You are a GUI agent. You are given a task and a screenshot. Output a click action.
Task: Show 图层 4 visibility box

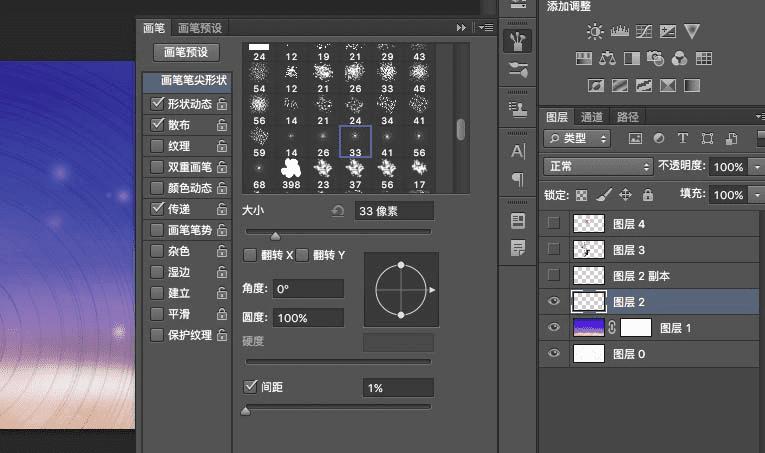[x=554, y=223]
